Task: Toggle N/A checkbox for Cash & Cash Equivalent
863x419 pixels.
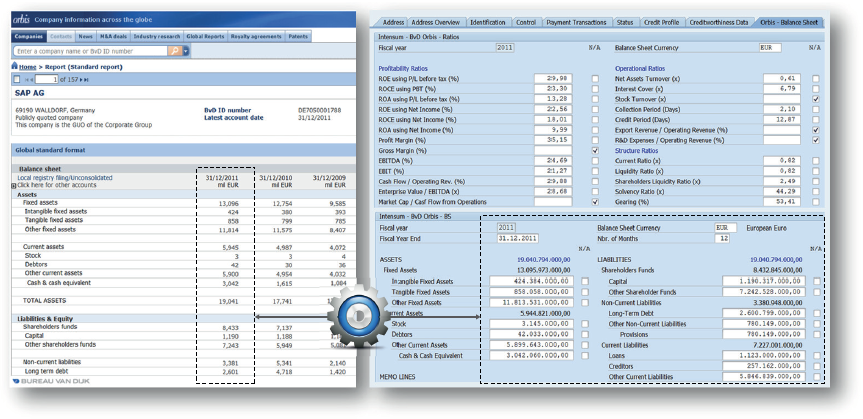Action: [x=585, y=356]
